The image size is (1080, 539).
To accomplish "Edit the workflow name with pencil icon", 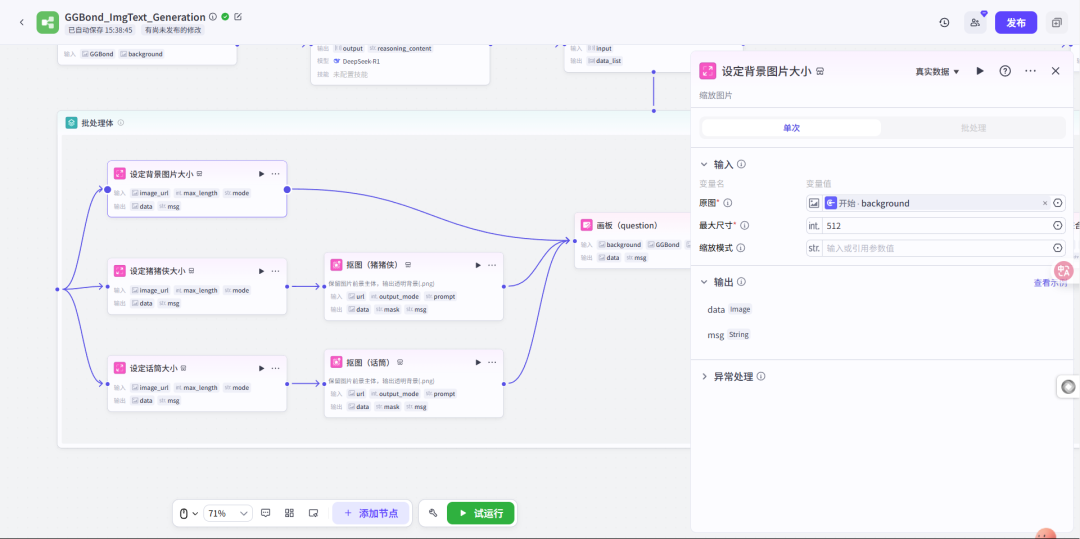I will [238, 17].
